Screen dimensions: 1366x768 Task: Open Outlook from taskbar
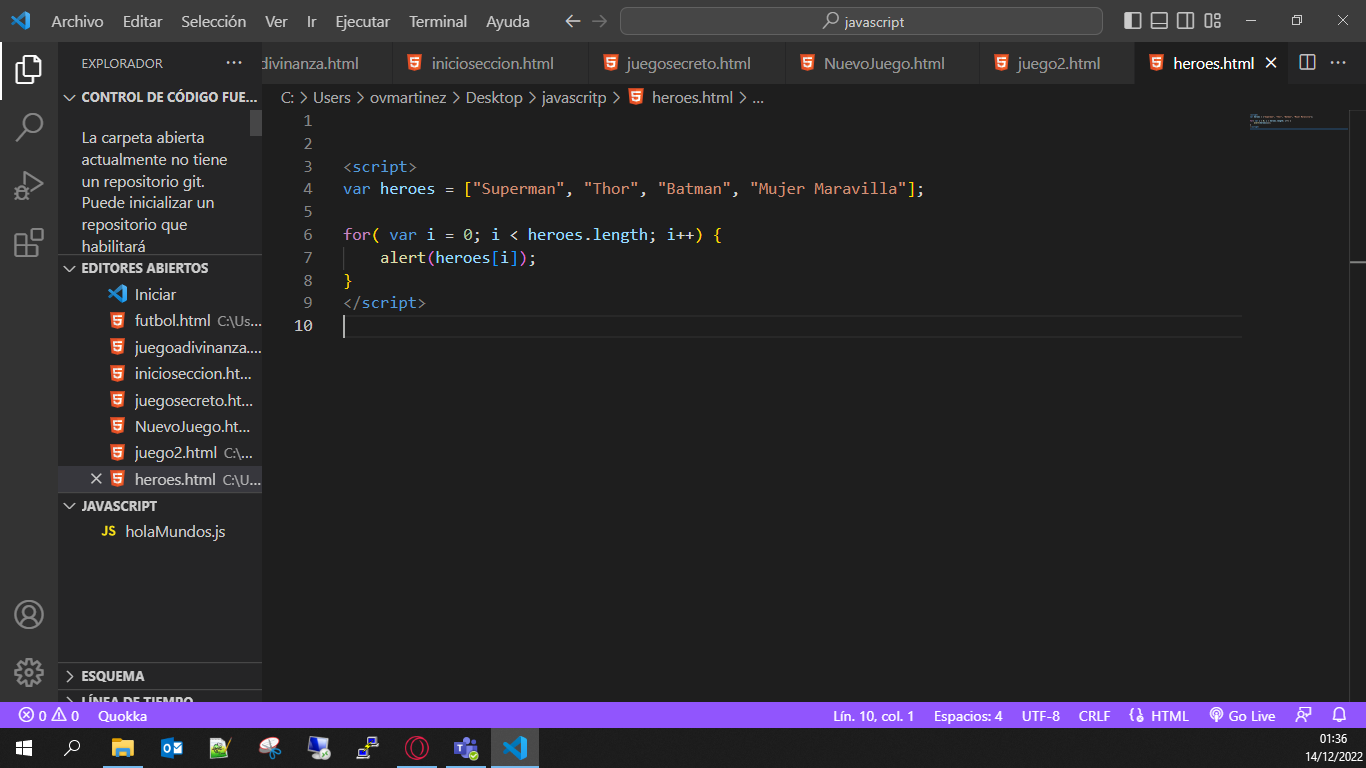point(171,748)
